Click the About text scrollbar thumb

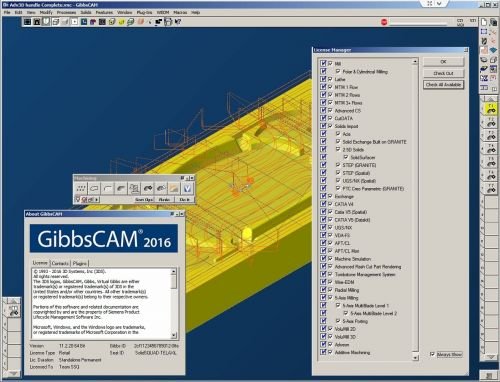pyautogui.click(x=174, y=282)
